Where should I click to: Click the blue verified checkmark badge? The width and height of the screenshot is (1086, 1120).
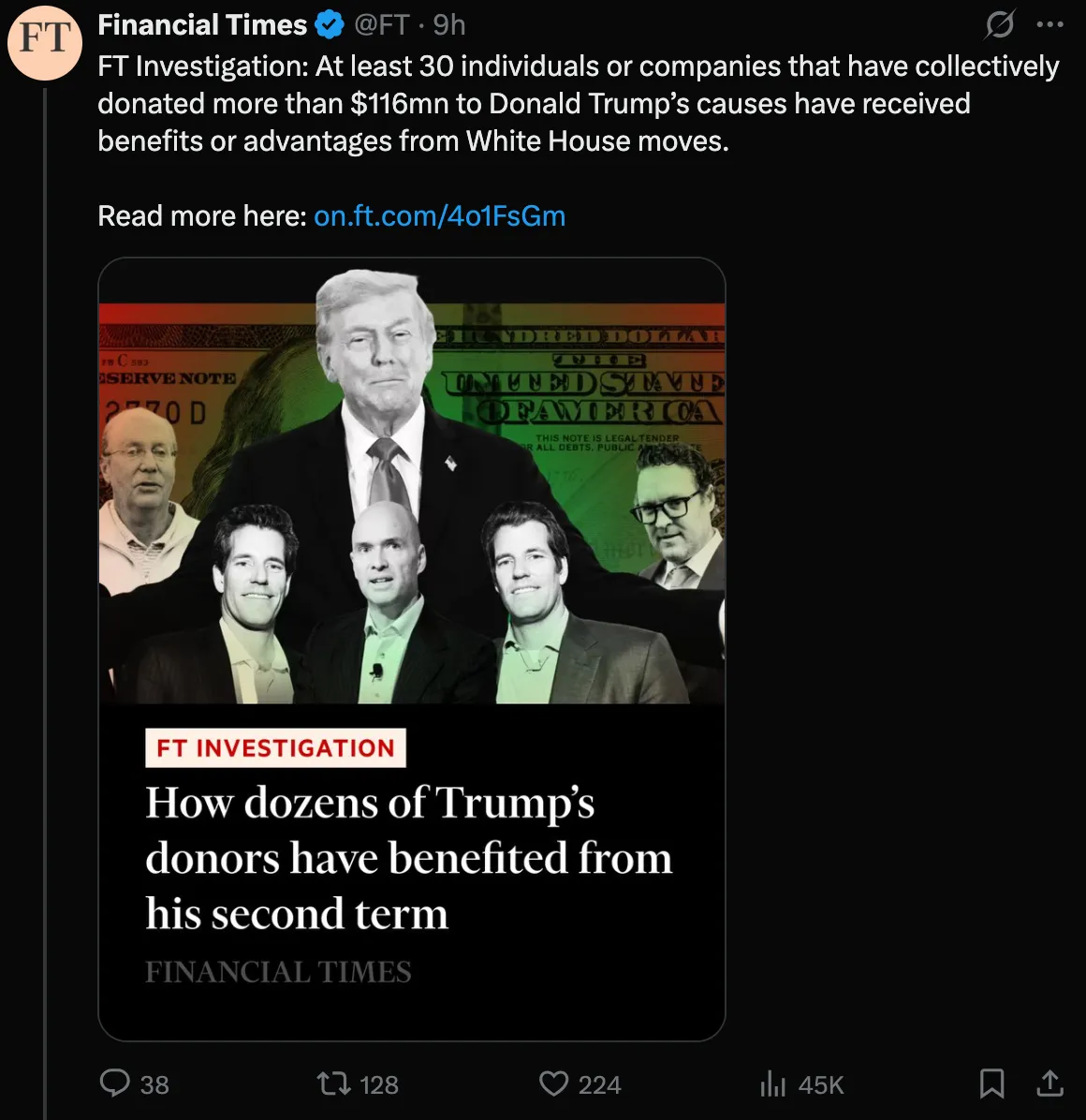329,25
